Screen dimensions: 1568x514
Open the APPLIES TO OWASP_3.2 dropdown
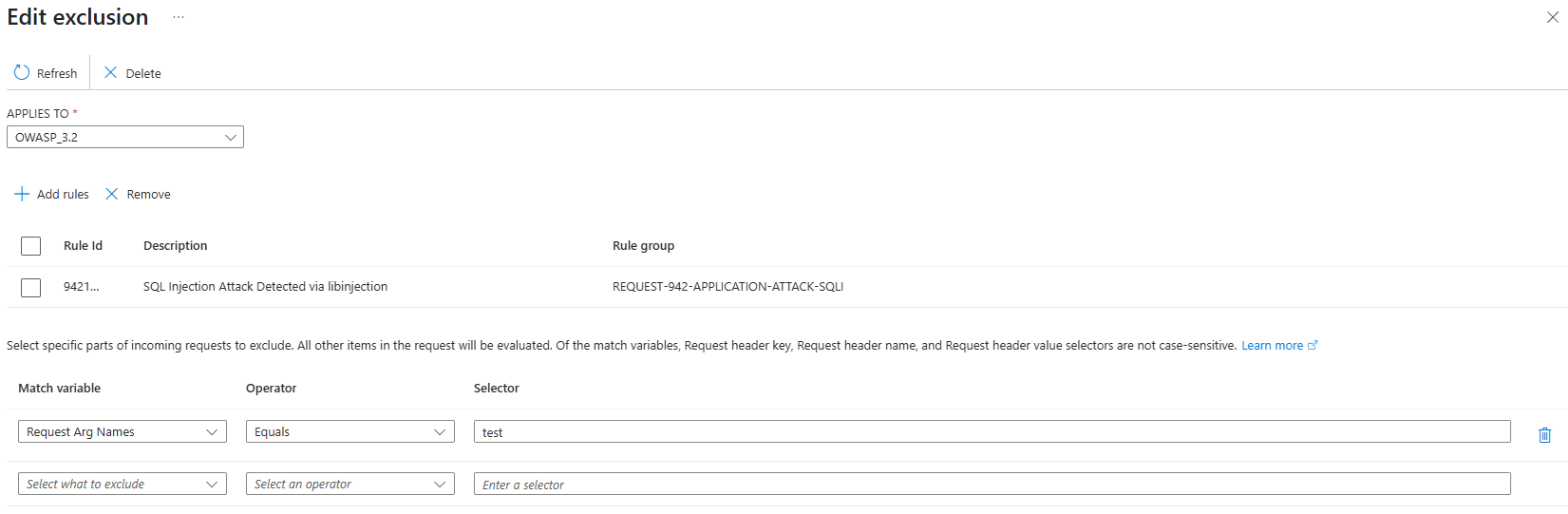125,137
